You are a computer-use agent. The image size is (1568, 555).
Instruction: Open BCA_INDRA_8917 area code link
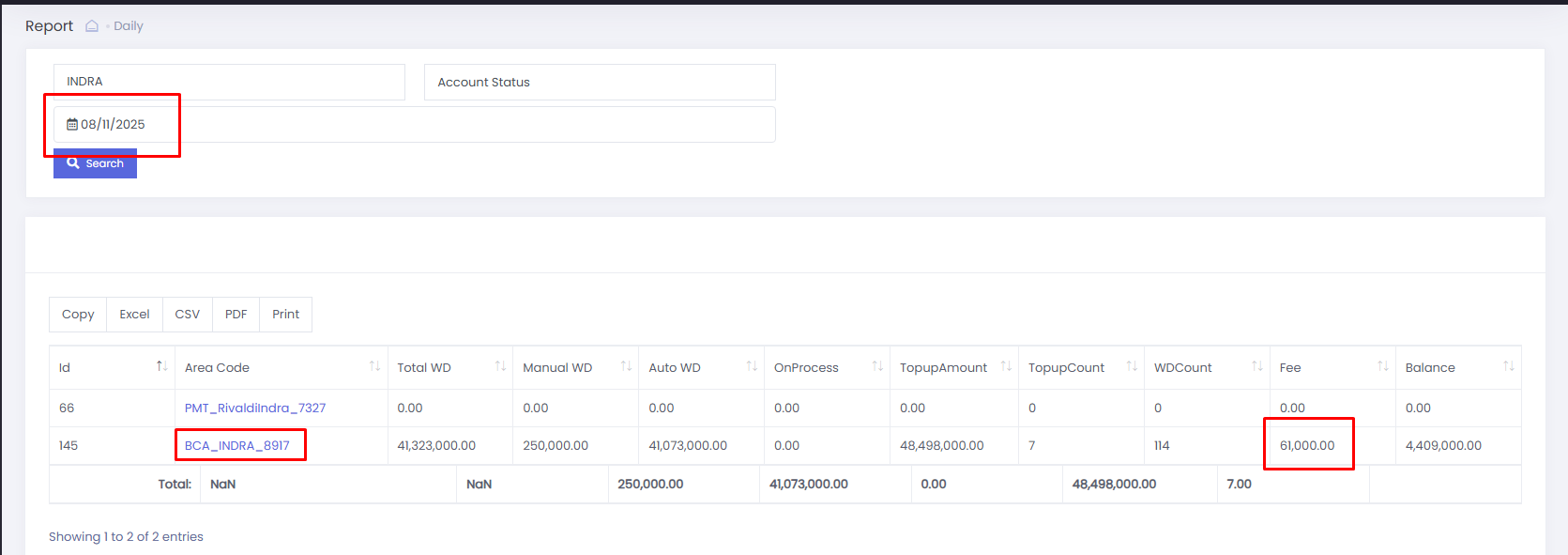click(x=237, y=445)
